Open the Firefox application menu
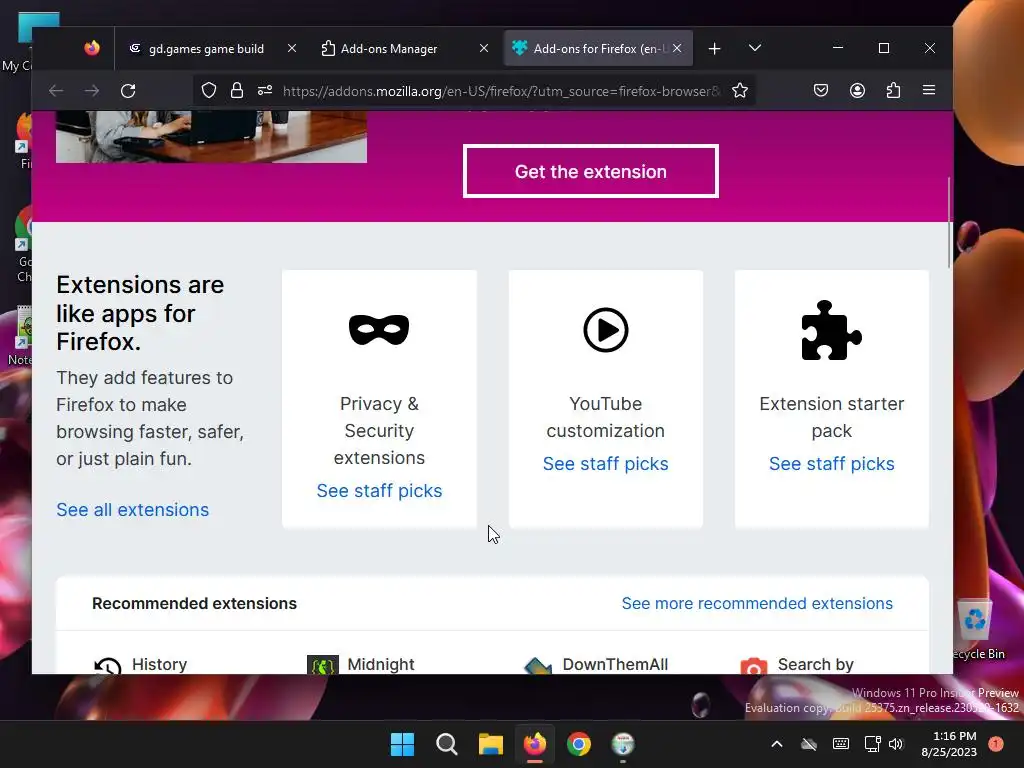1024x768 pixels. (x=929, y=90)
